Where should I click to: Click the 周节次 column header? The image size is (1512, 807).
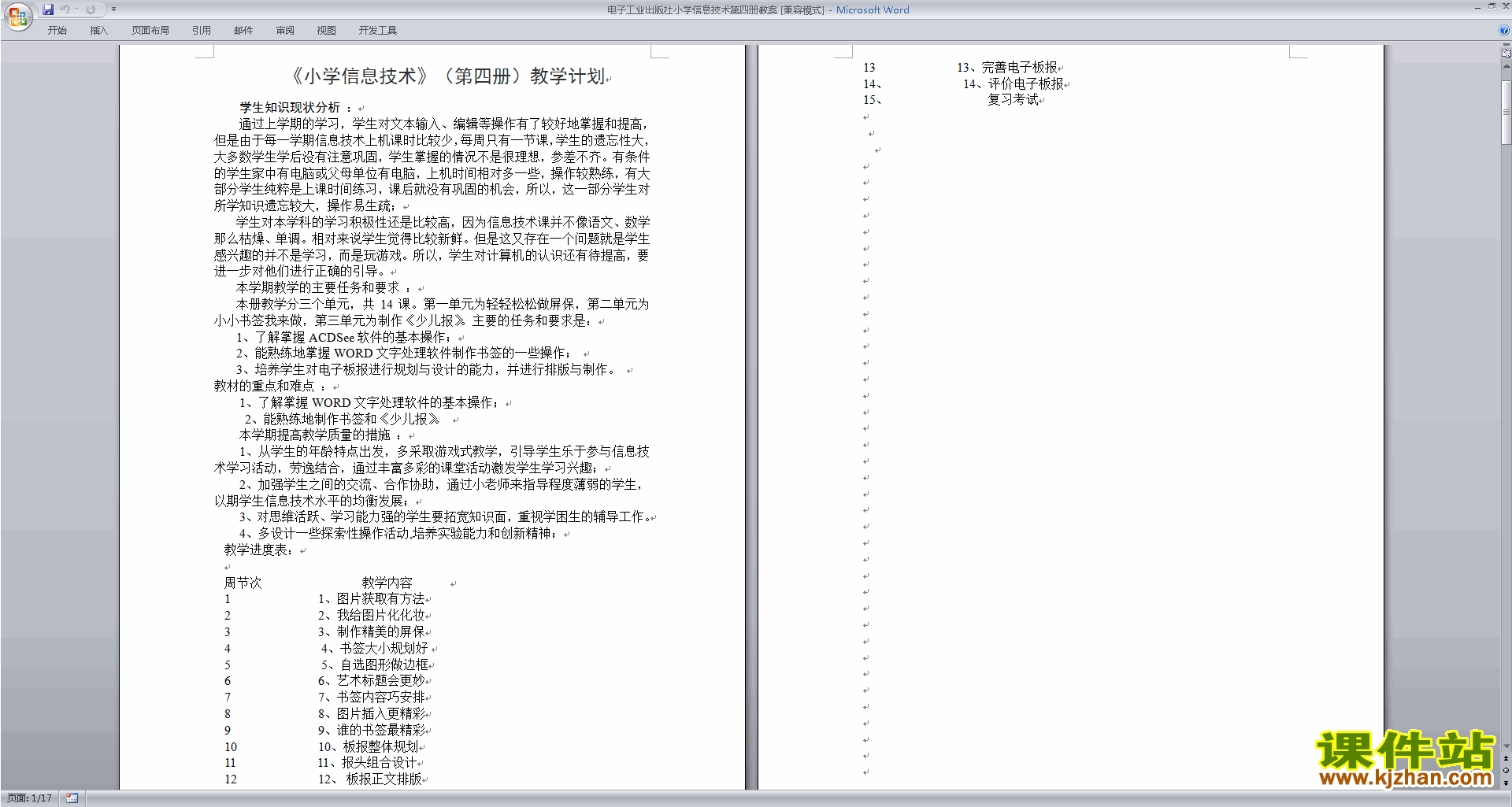click(243, 583)
